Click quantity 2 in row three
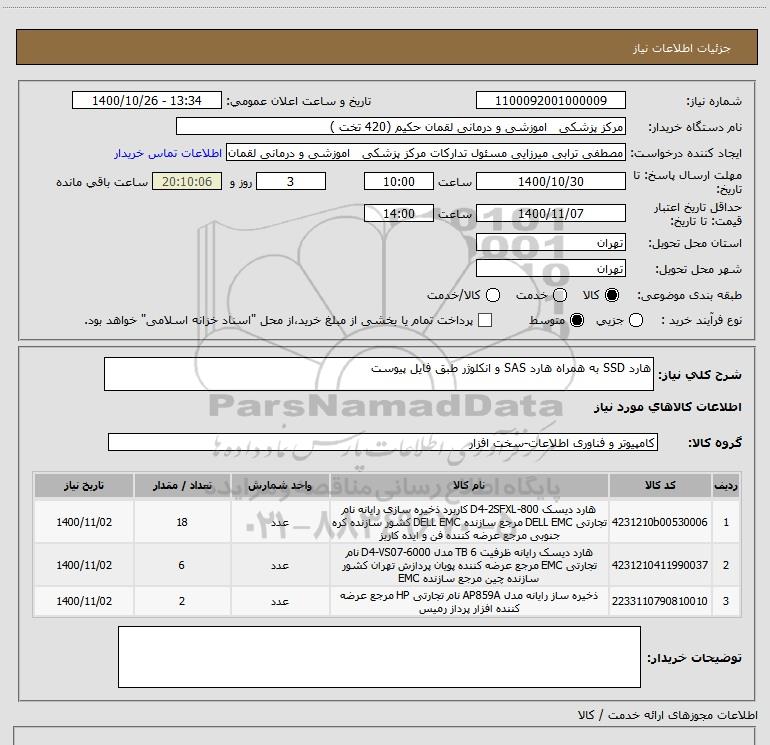The image size is (770, 745). pyautogui.click(x=182, y=601)
